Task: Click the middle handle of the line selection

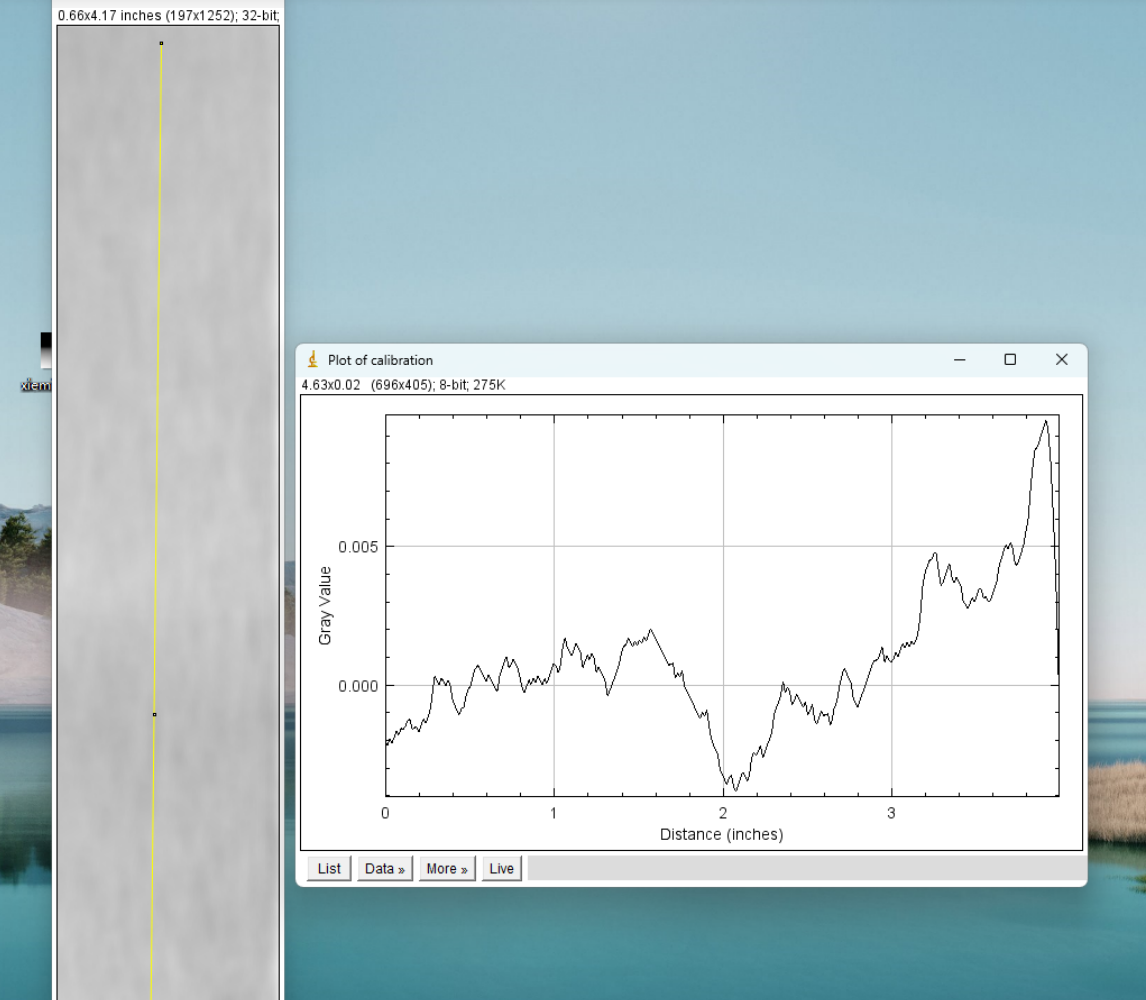Action: point(156,714)
